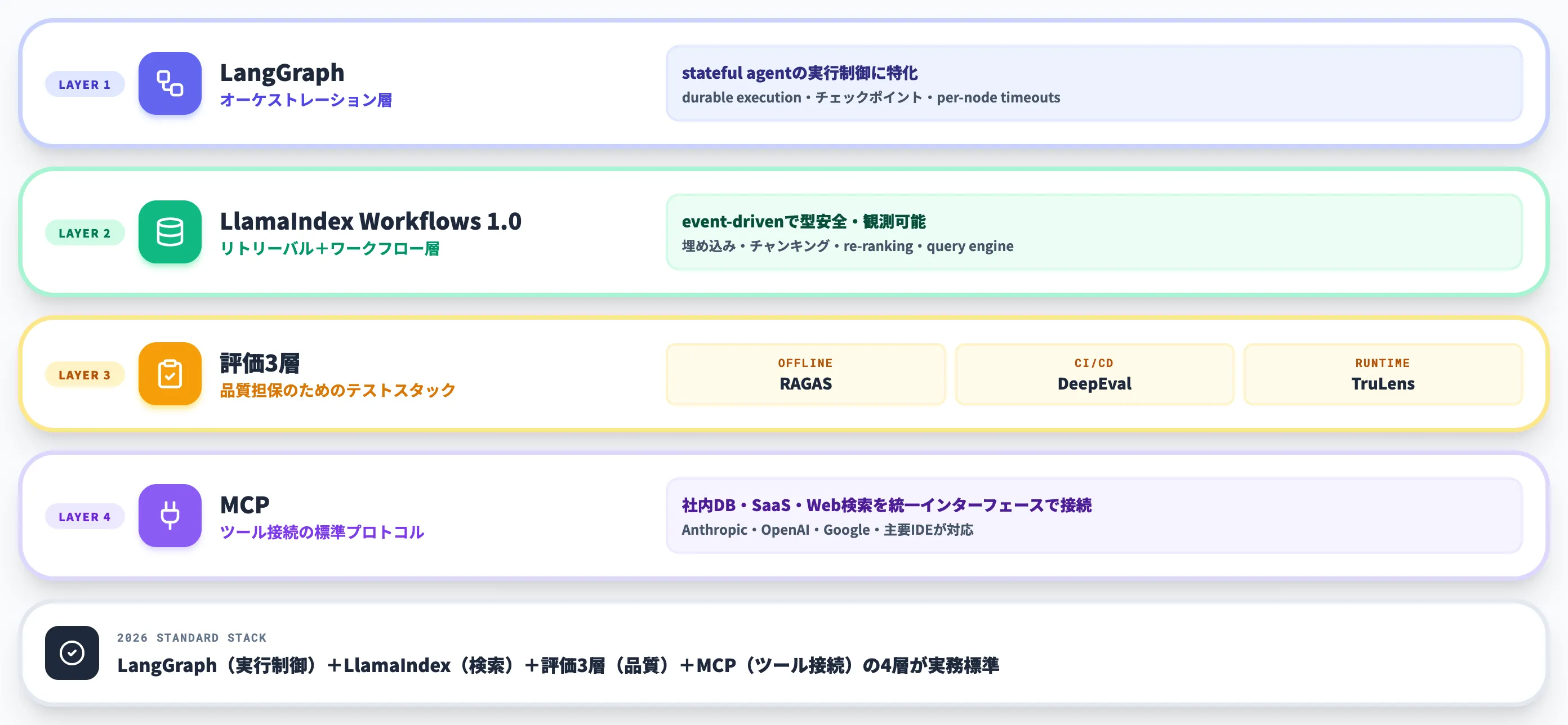1568x725 pixels.
Task: Open the CI/CD DeepEval card
Action: tap(1094, 374)
